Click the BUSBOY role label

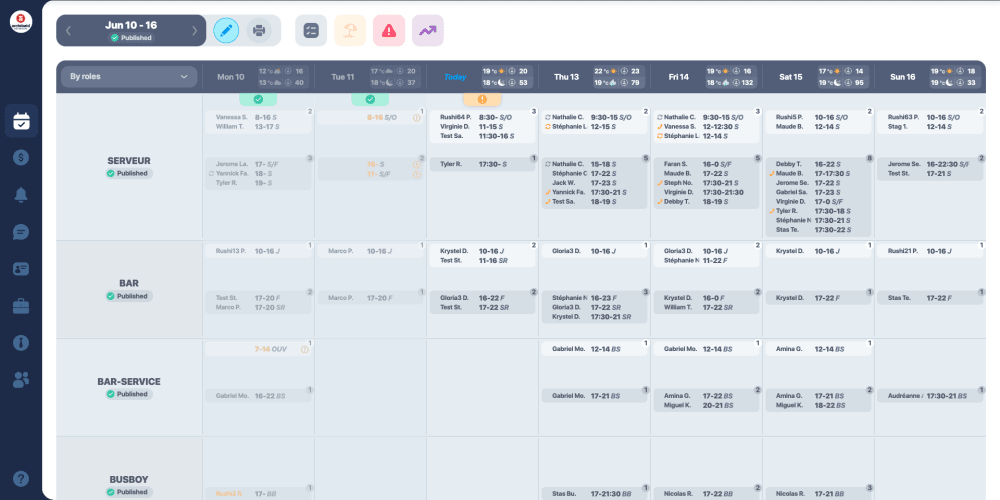[x=129, y=479]
